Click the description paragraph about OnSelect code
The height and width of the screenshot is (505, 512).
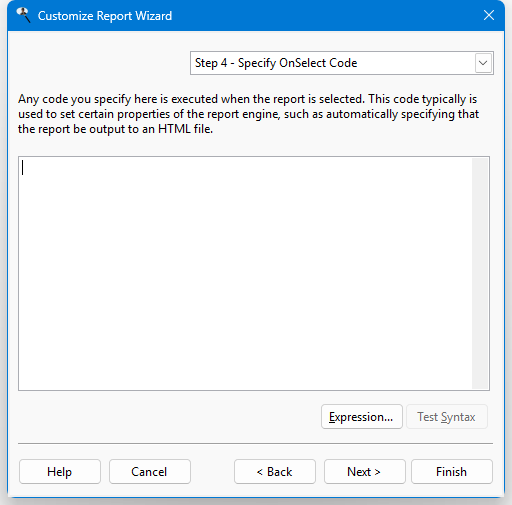coord(248,114)
